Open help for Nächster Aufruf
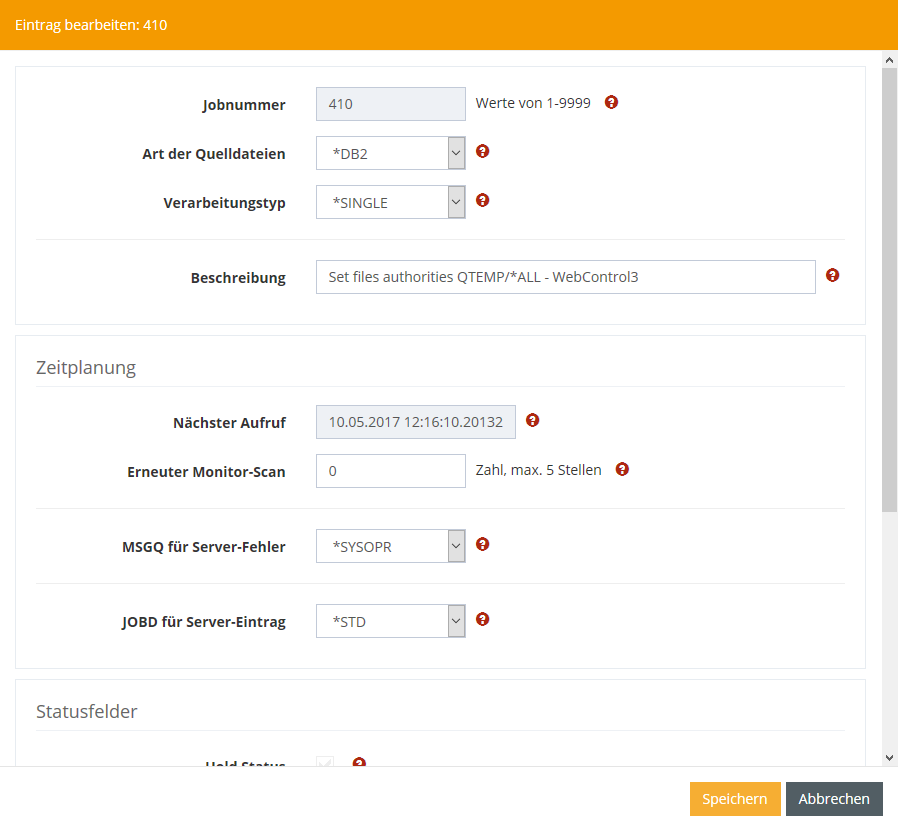The height and width of the screenshot is (831, 898). (x=533, y=420)
